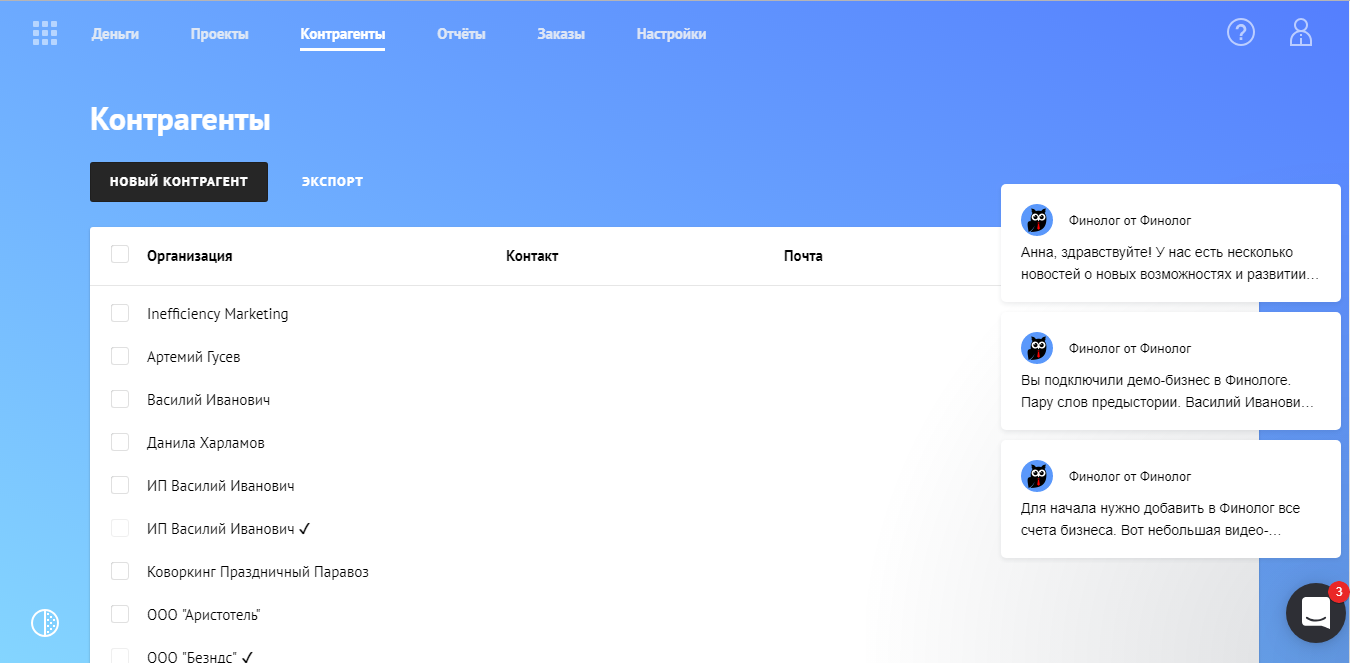Screen dimensions: 1350x663
Task: Open the help question mark icon
Action: pos(1241,32)
